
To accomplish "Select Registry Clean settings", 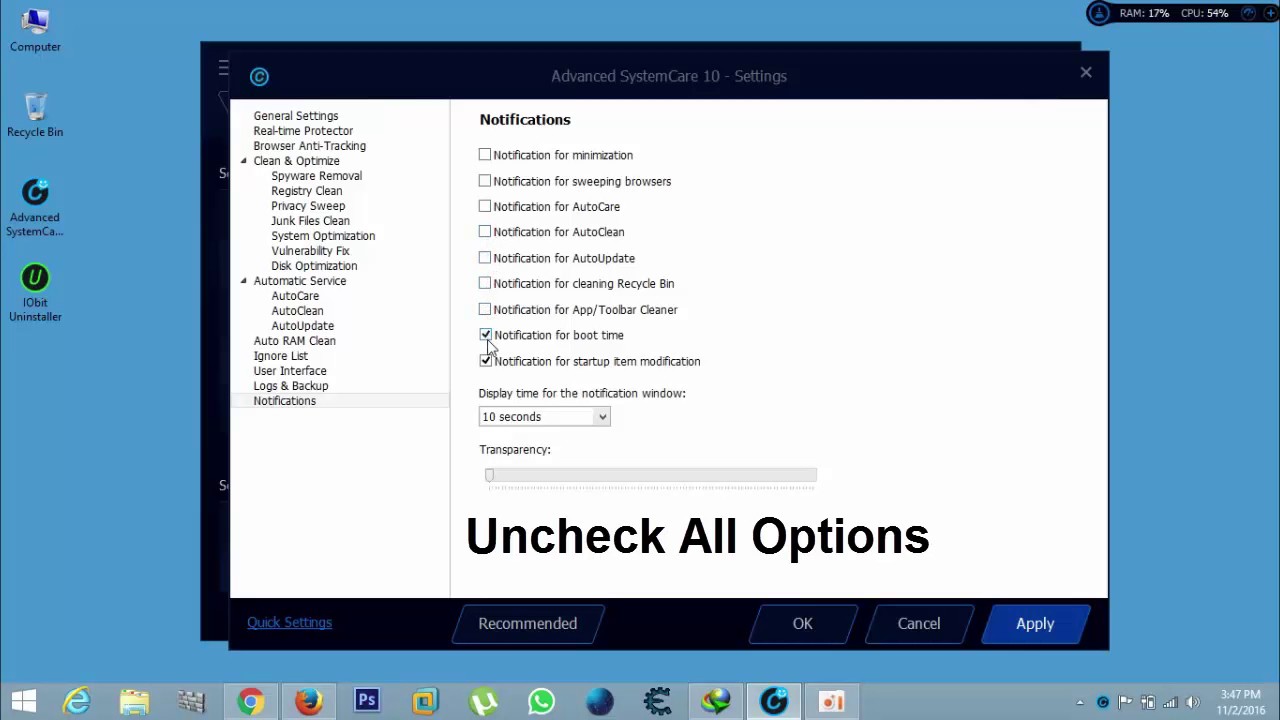I will pyautogui.click(x=306, y=191).
